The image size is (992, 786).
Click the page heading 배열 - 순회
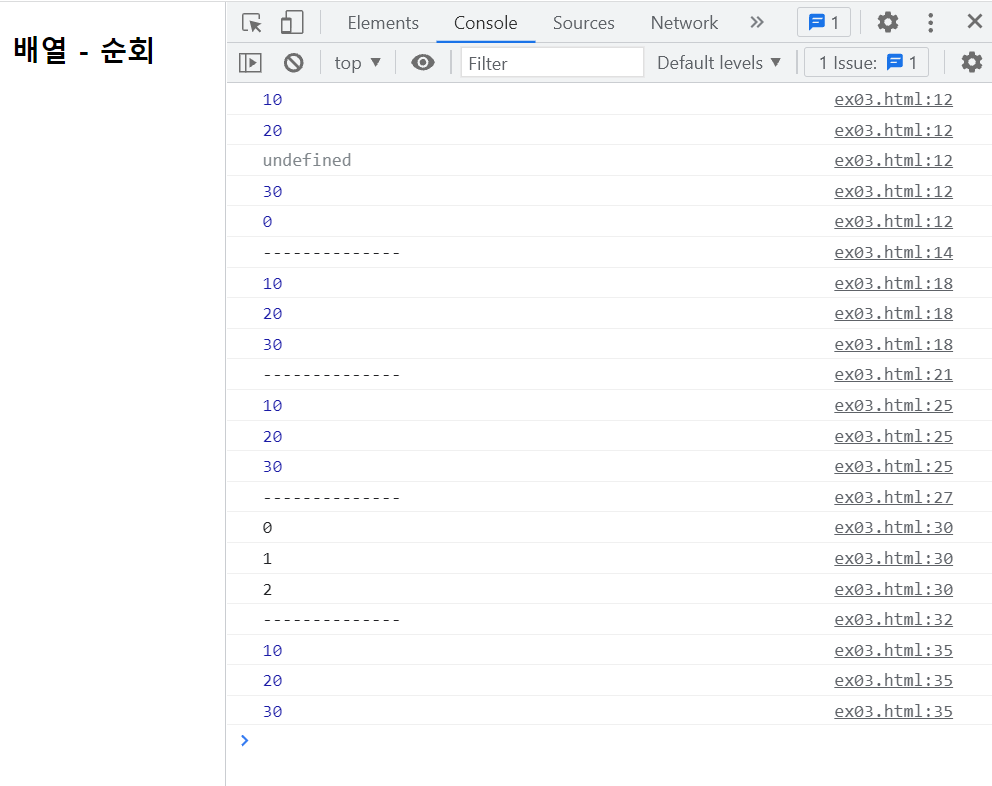click(x=84, y=50)
